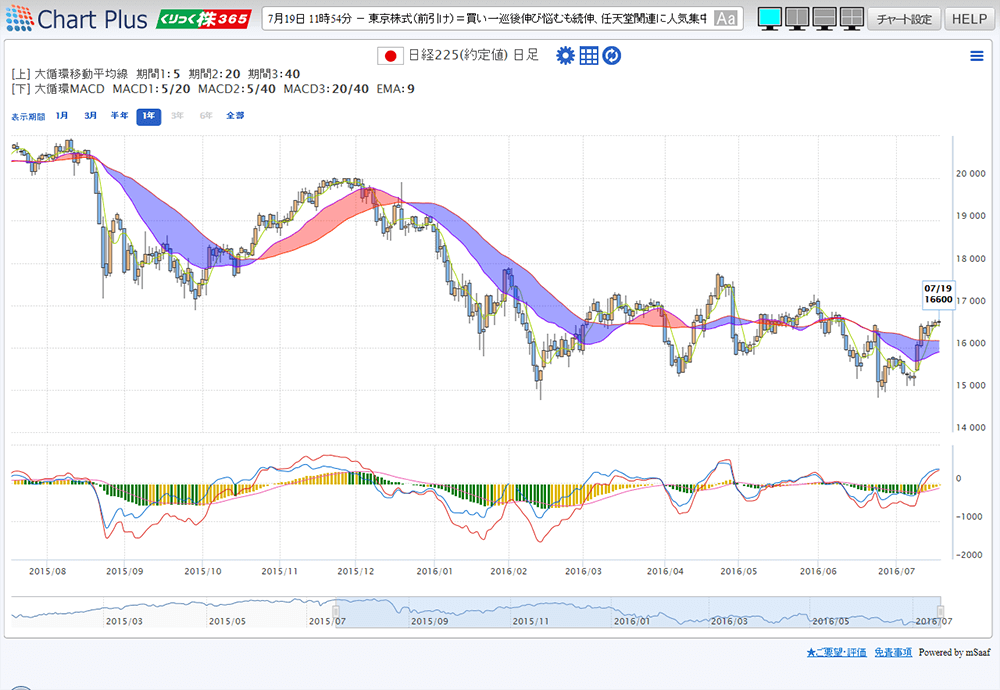The image size is (1000, 690).
Task: Open indicator settings with the gear icon
Action: coord(565,56)
